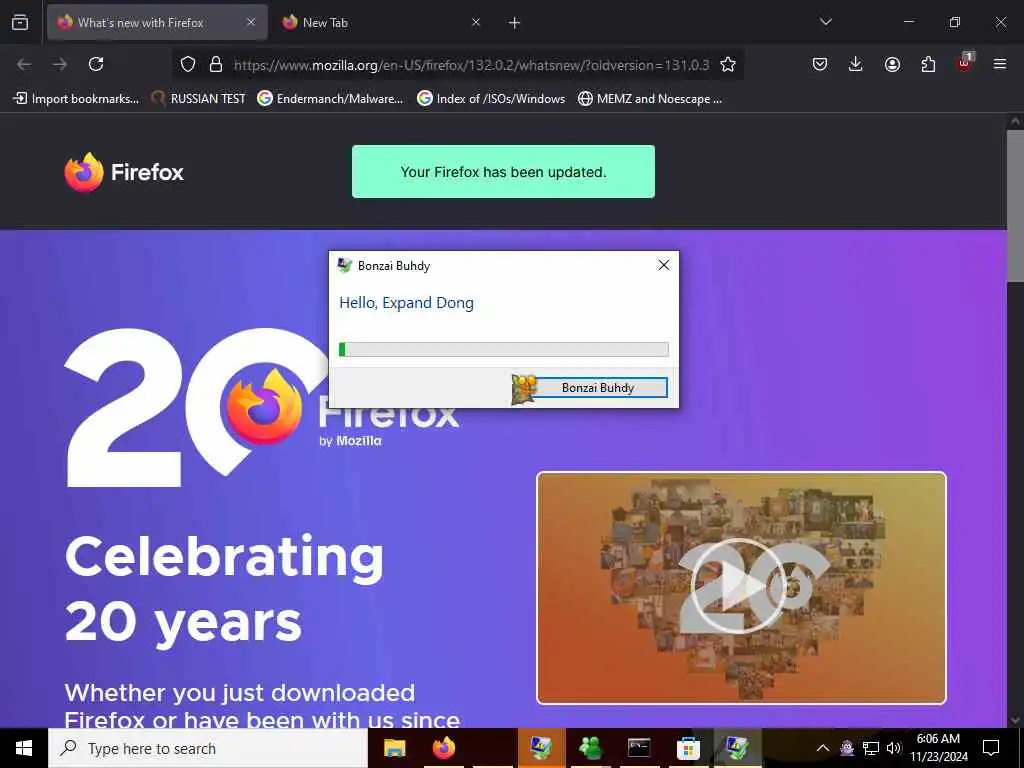This screenshot has width=1024, height=768.
Task: Close the Bonzai Buhdy dialog
Action: click(x=664, y=265)
